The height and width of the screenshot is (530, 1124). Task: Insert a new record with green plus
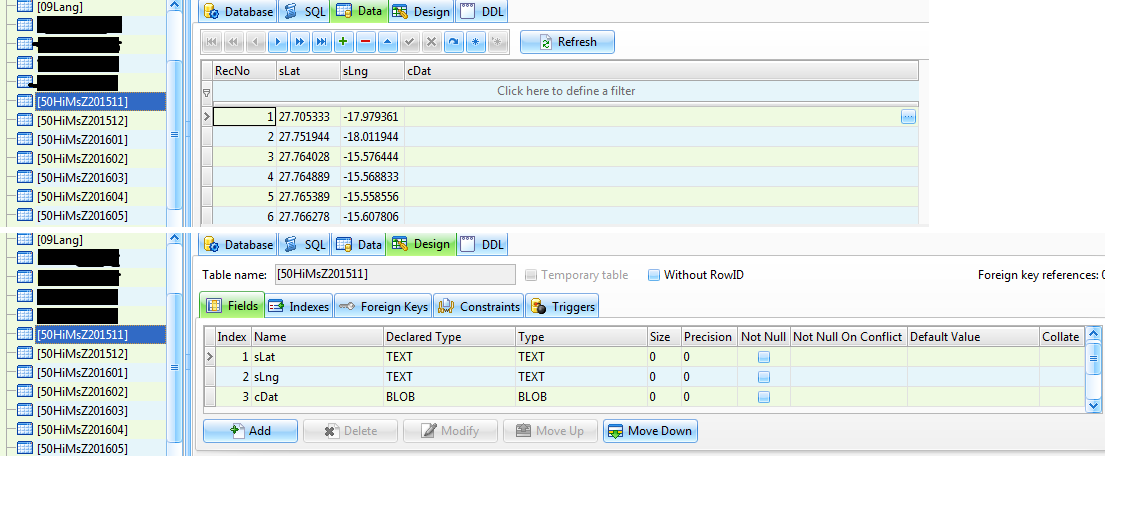(x=344, y=42)
